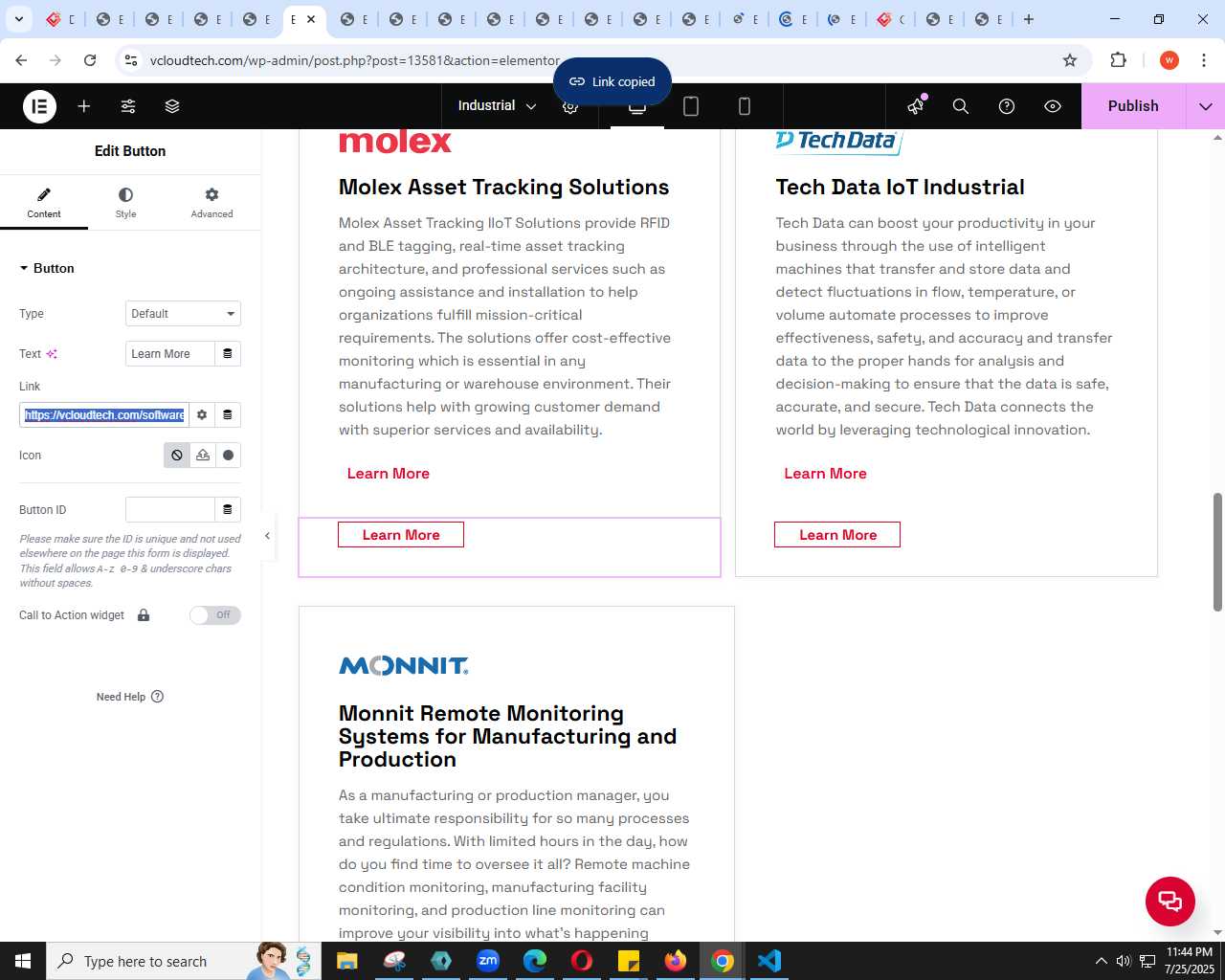1225x980 pixels.
Task: Open Need Help link
Action: click(x=130, y=697)
